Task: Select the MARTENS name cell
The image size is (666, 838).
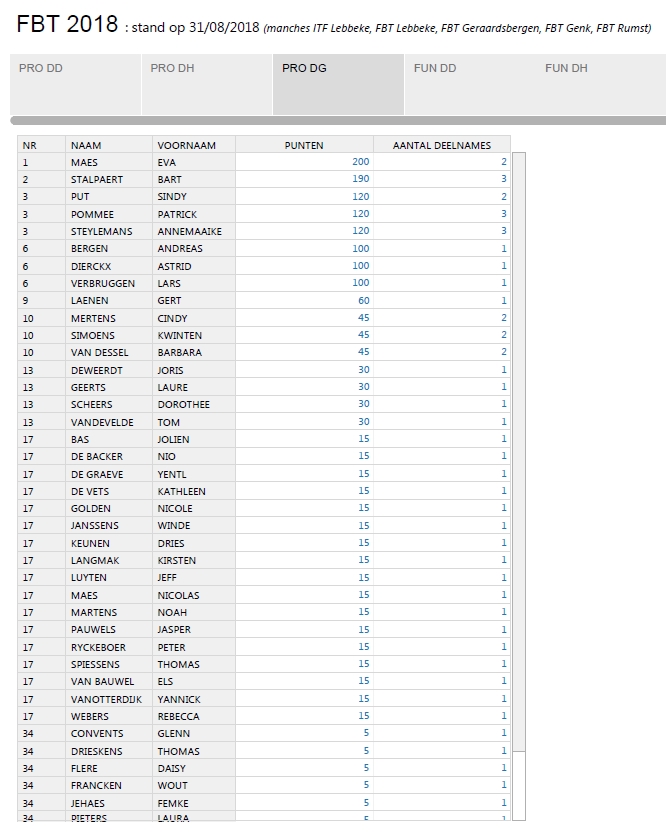Action: (x=109, y=612)
